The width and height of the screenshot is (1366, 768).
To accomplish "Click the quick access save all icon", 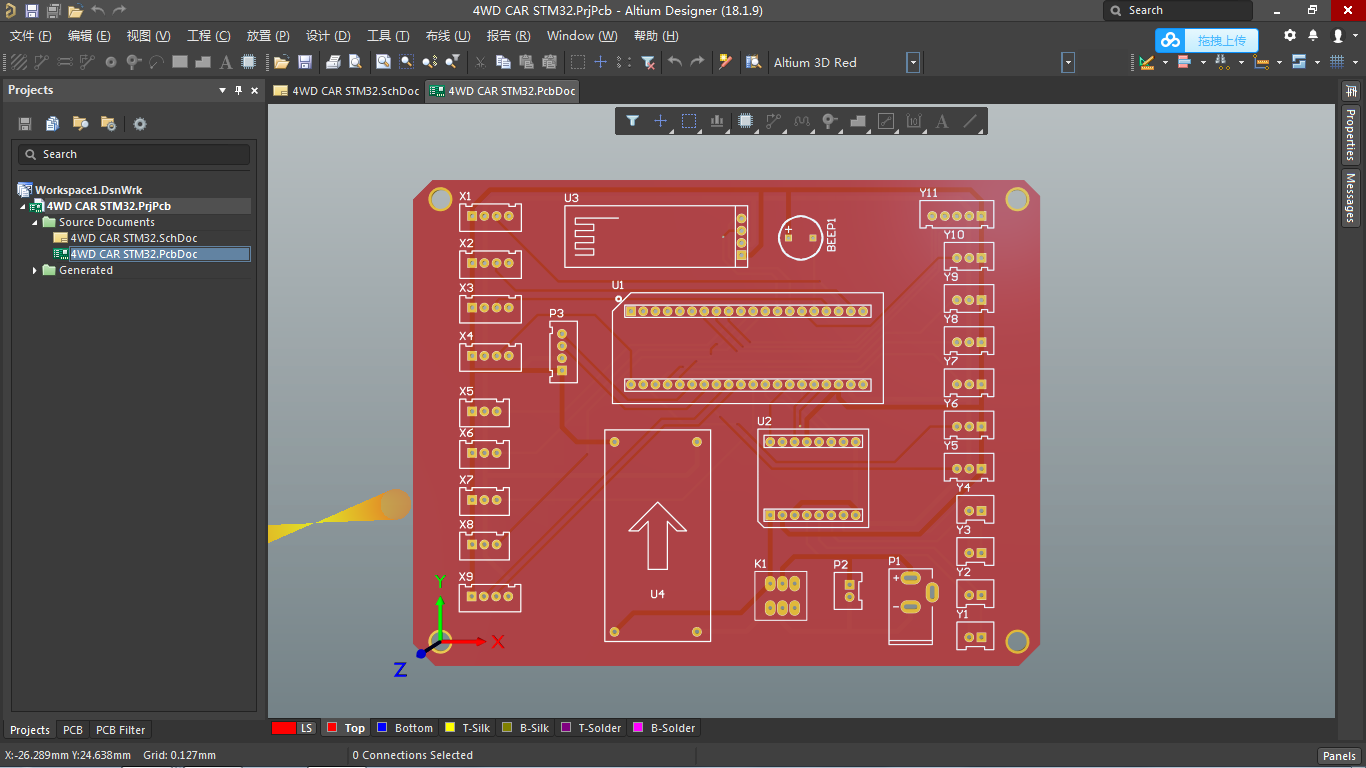I will pyautogui.click(x=53, y=10).
